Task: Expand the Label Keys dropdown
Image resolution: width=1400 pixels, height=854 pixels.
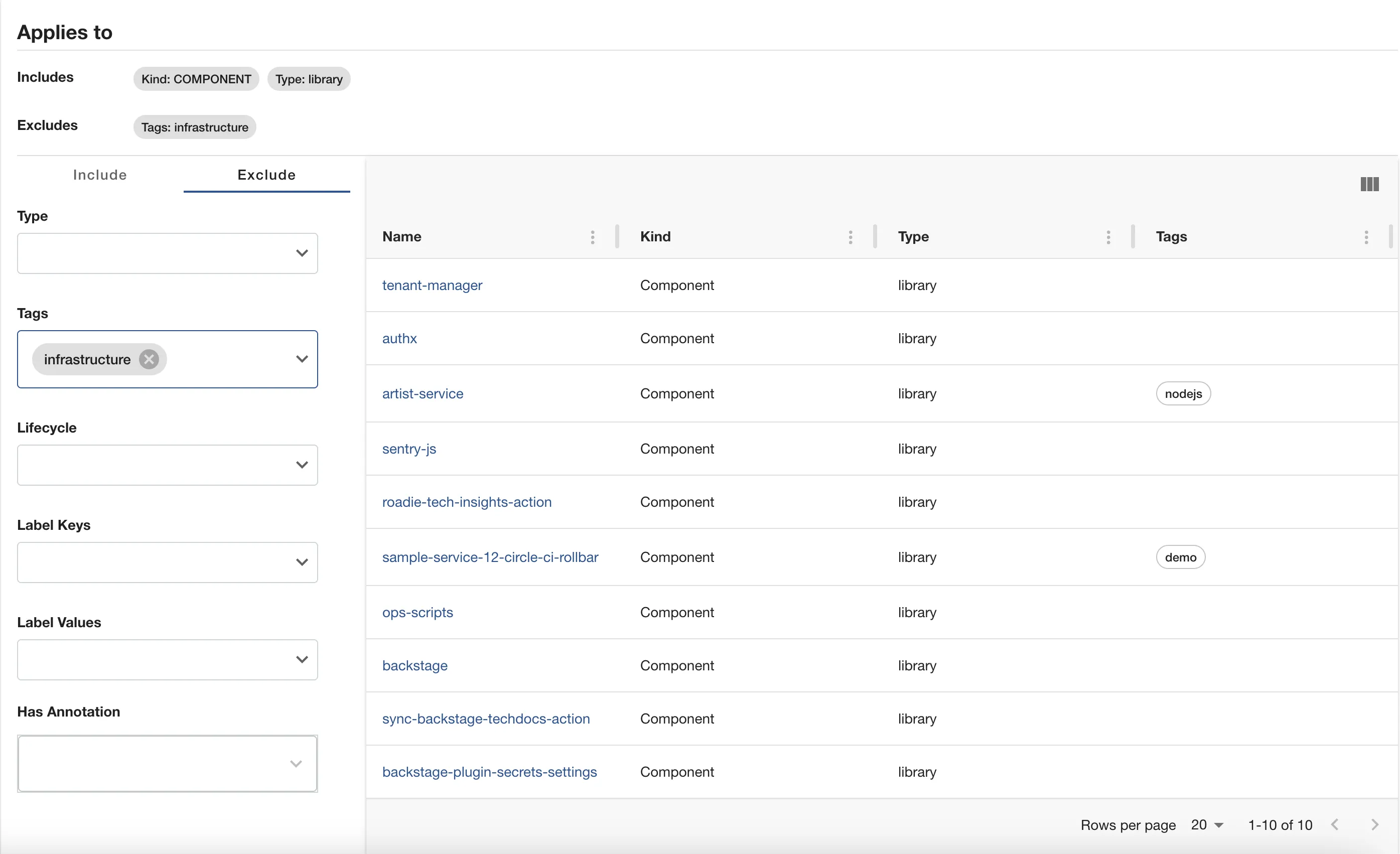Action: tap(302, 562)
